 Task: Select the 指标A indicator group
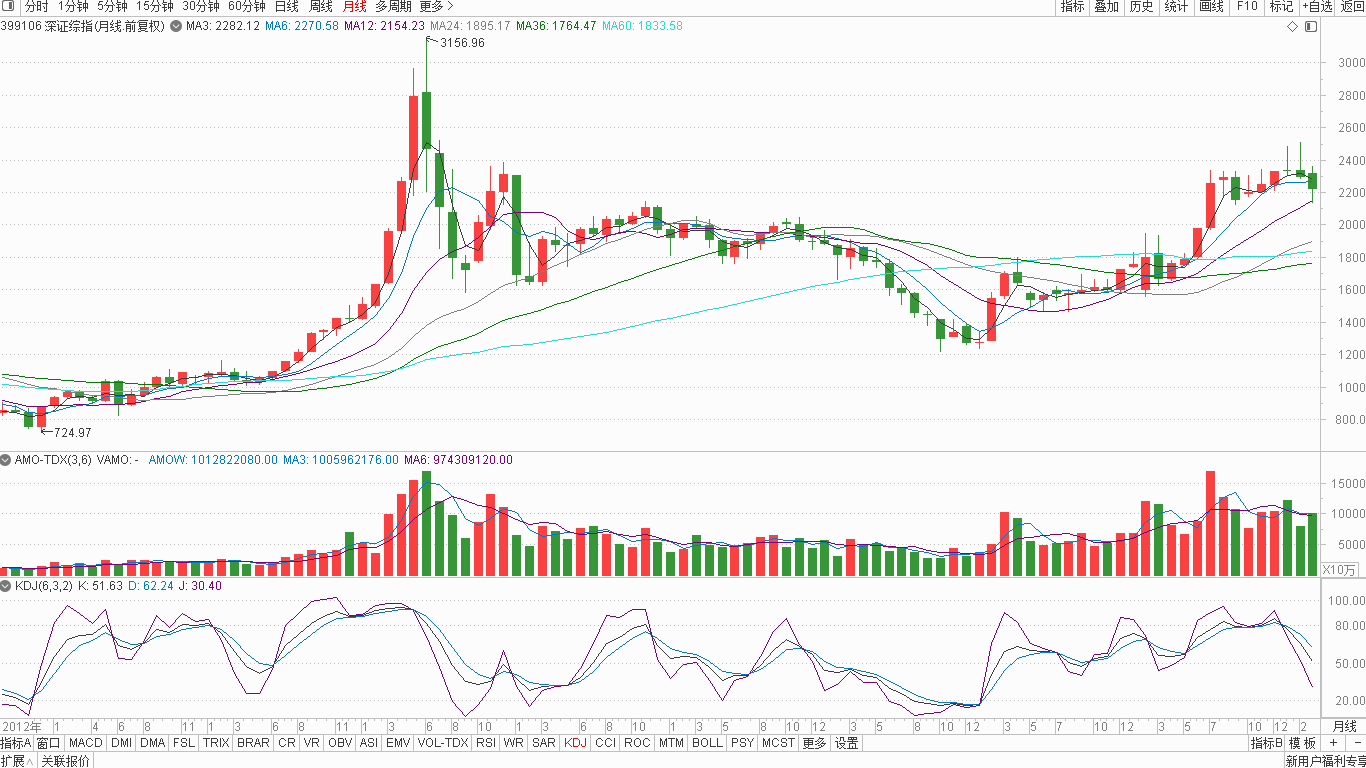(16, 743)
